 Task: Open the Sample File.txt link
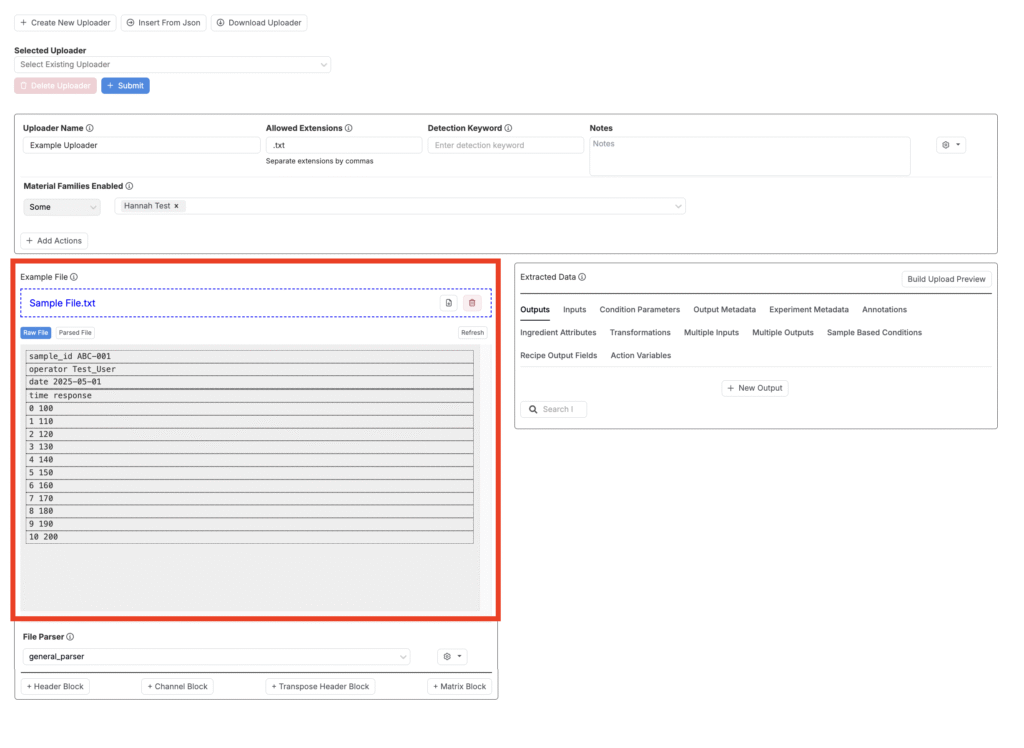[x=62, y=303]
